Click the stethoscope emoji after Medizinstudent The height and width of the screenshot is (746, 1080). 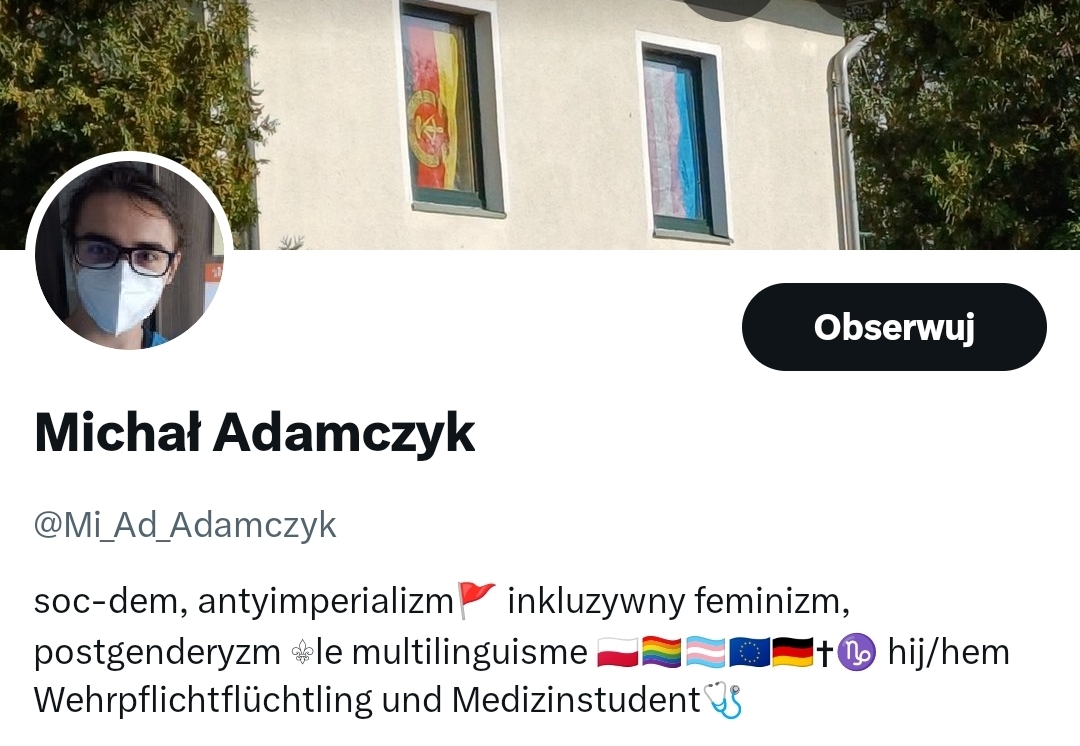pyautogui.click(x=723, y=700)
